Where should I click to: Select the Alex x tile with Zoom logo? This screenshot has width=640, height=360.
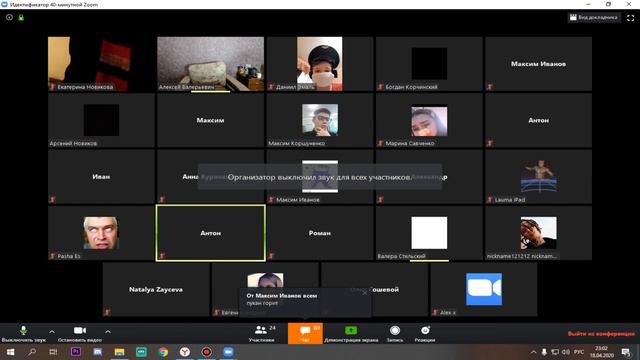tap(484, 289)
